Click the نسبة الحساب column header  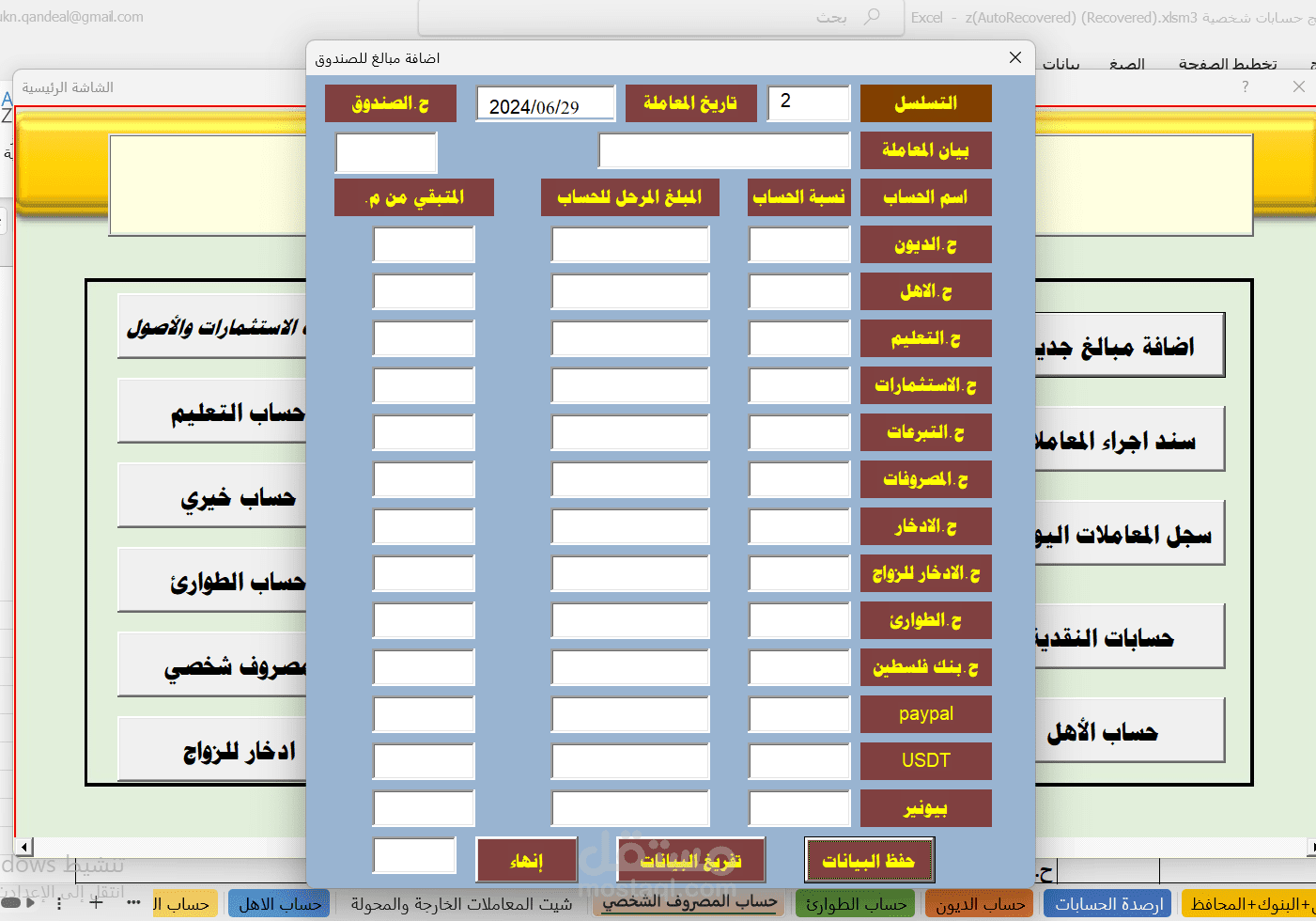tap(799, 197)
